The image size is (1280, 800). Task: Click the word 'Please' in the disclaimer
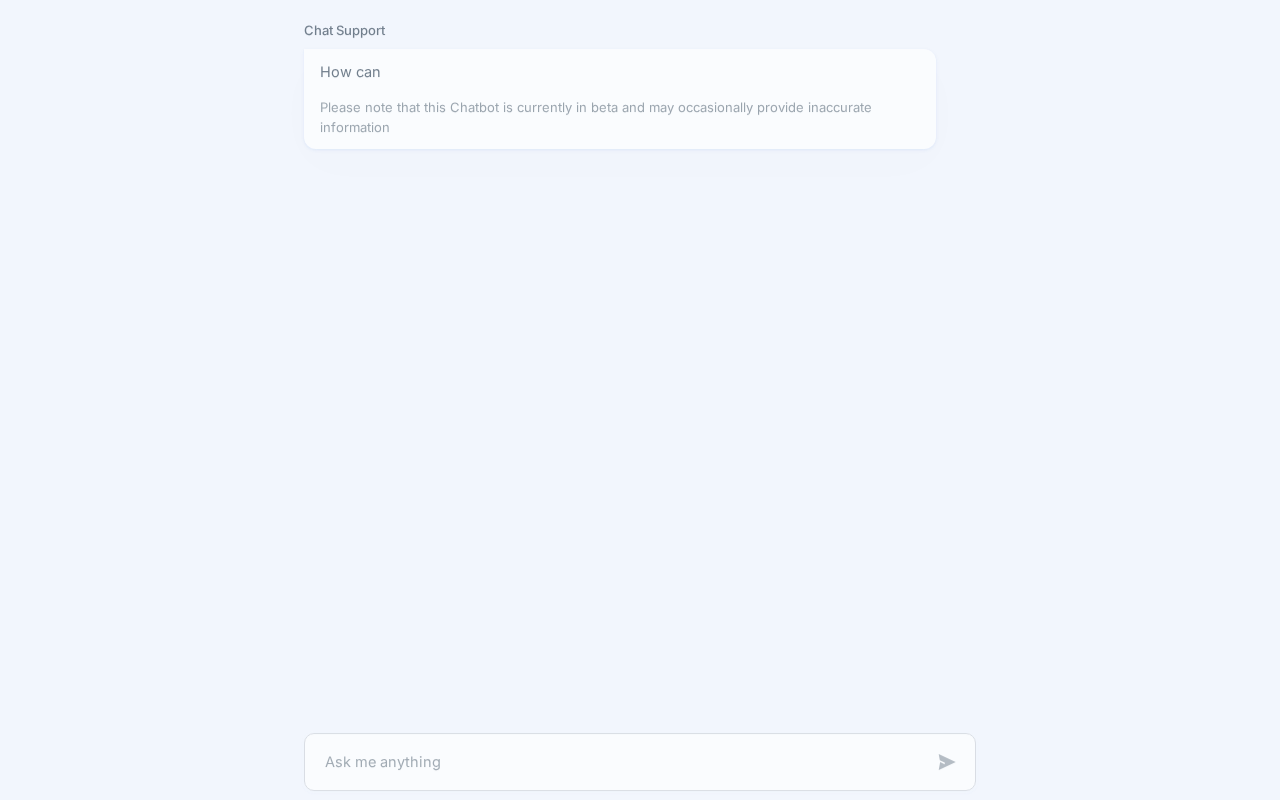coord(340,108)
